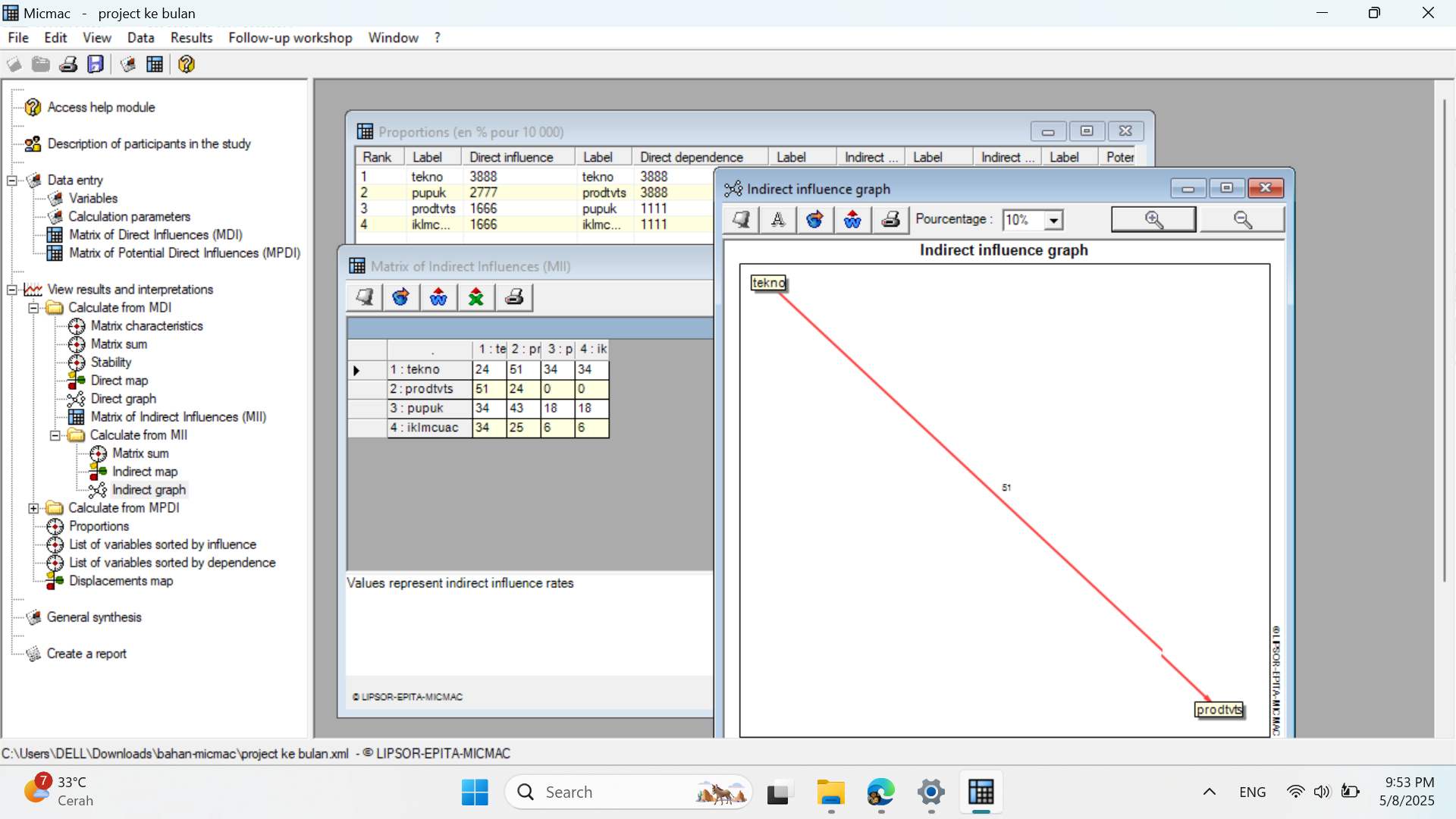Open List of variables sorted by dependence
The width and height of the screenshot is (1456, 819).
[x=172, y=563]
